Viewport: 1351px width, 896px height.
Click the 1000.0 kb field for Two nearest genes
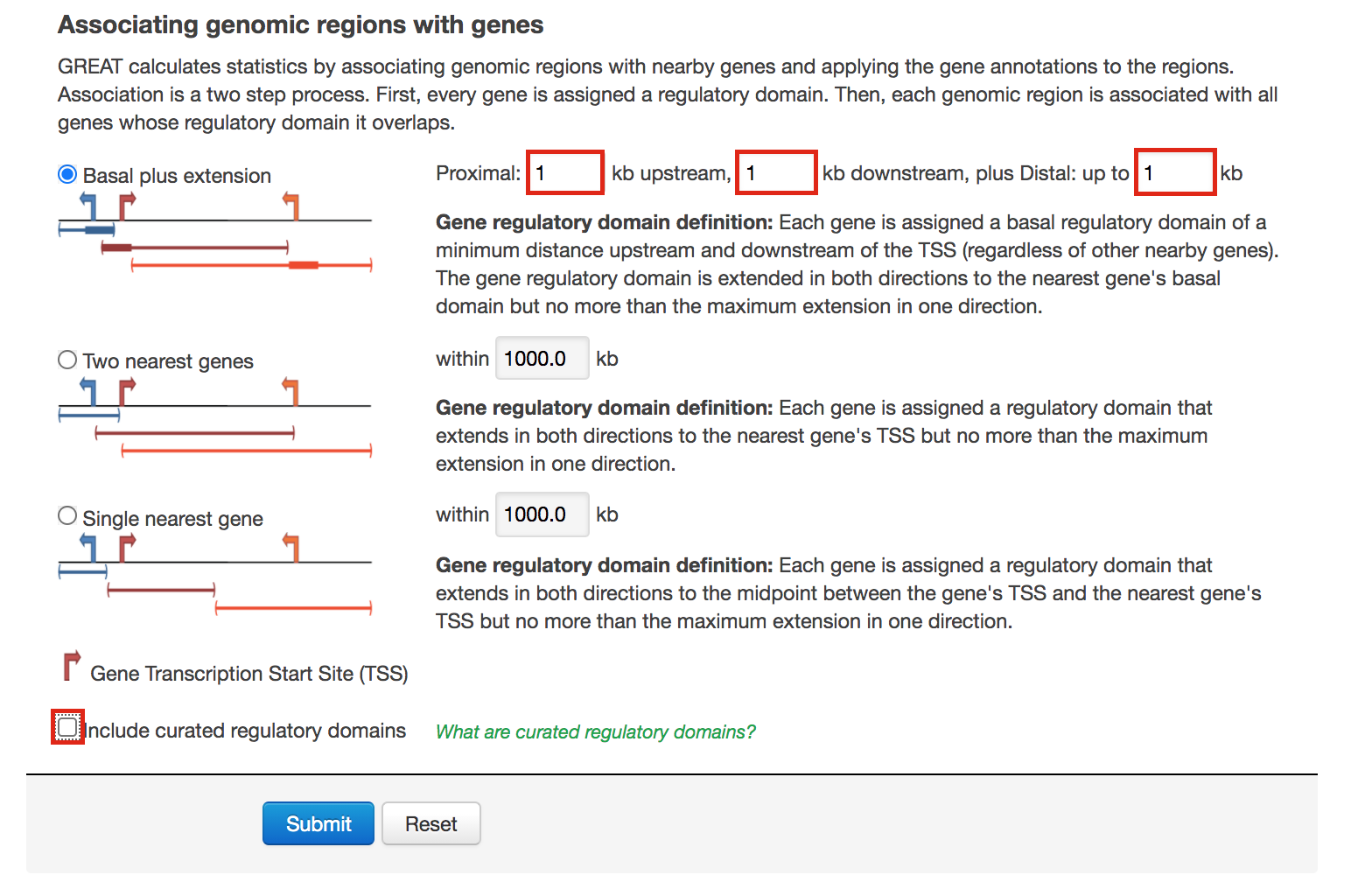(x=542, y=358)
